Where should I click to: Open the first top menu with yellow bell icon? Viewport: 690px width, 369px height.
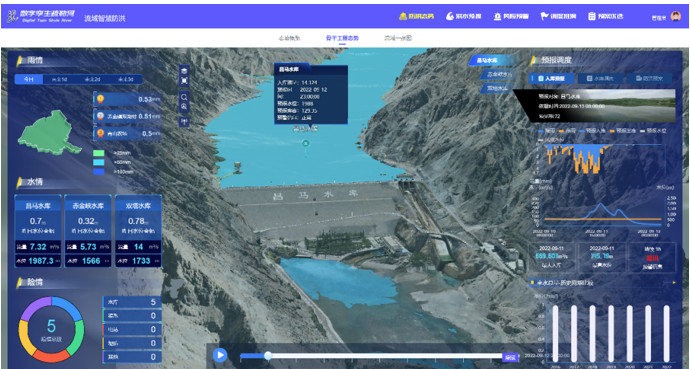click(416, 16)
